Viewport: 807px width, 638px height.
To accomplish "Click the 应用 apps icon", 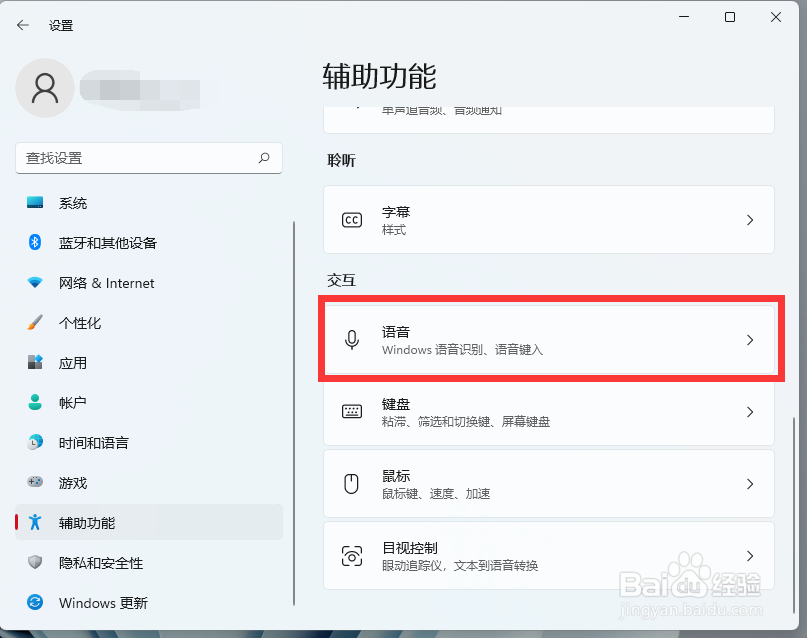I will click(x=35, y=362).
